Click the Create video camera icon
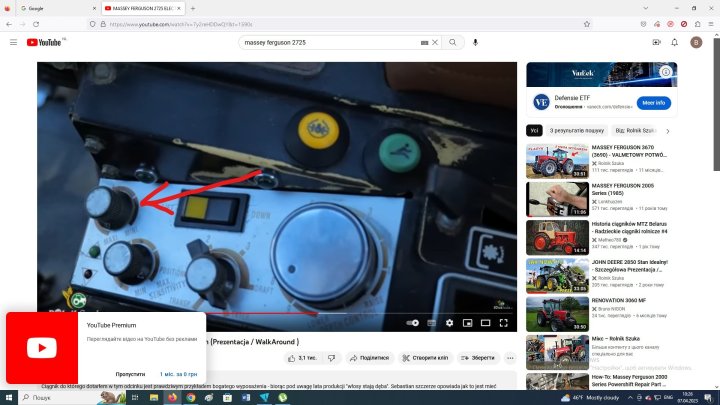The width and height of the screenshot is (720, 405). (x=656, y=42)
